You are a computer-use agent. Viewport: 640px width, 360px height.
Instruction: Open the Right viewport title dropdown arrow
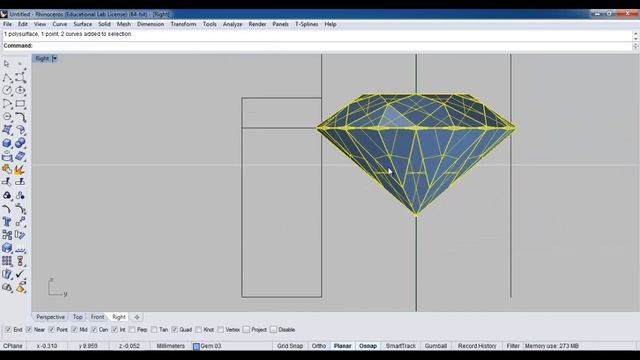[54, 59]
